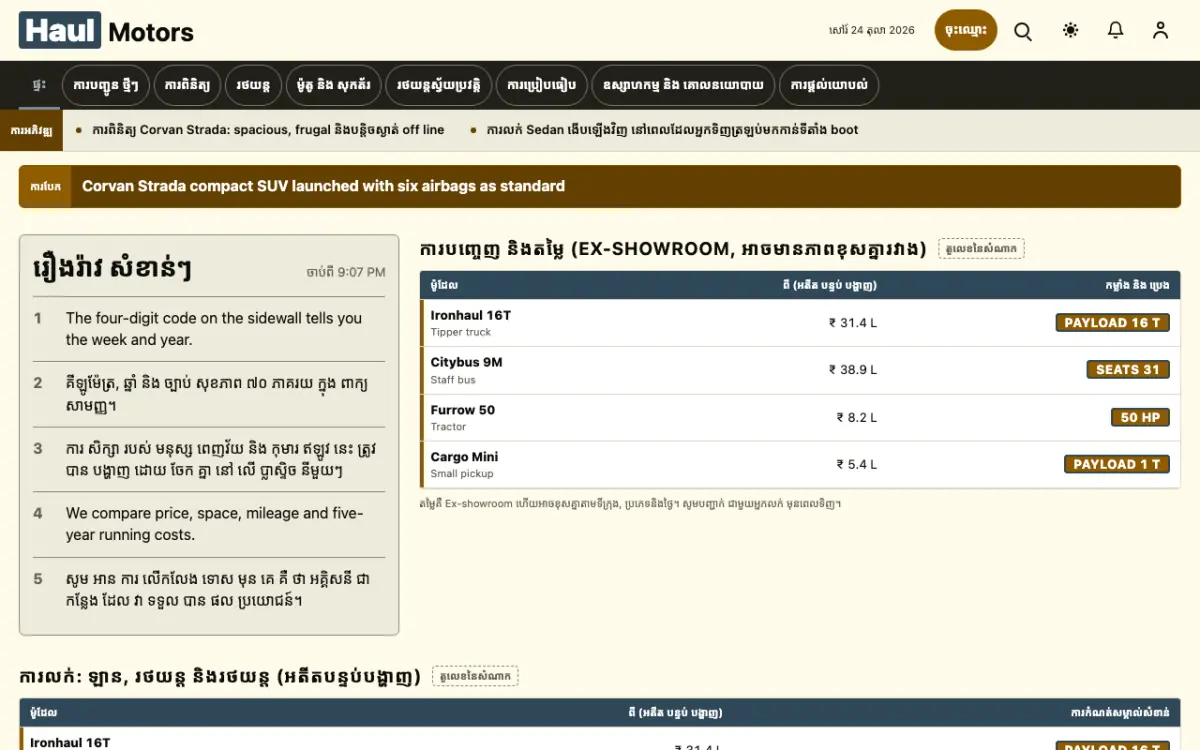The image size is (1200, 750).
Task: Open the ការពិនិត្យ nav pill
Action: 185,85
